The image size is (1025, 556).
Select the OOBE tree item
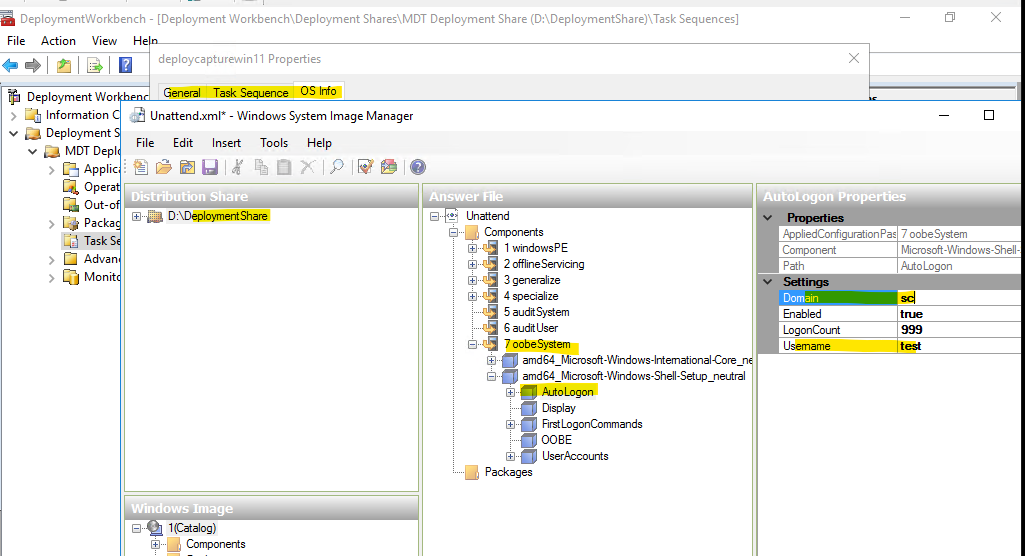click(556, 440)
